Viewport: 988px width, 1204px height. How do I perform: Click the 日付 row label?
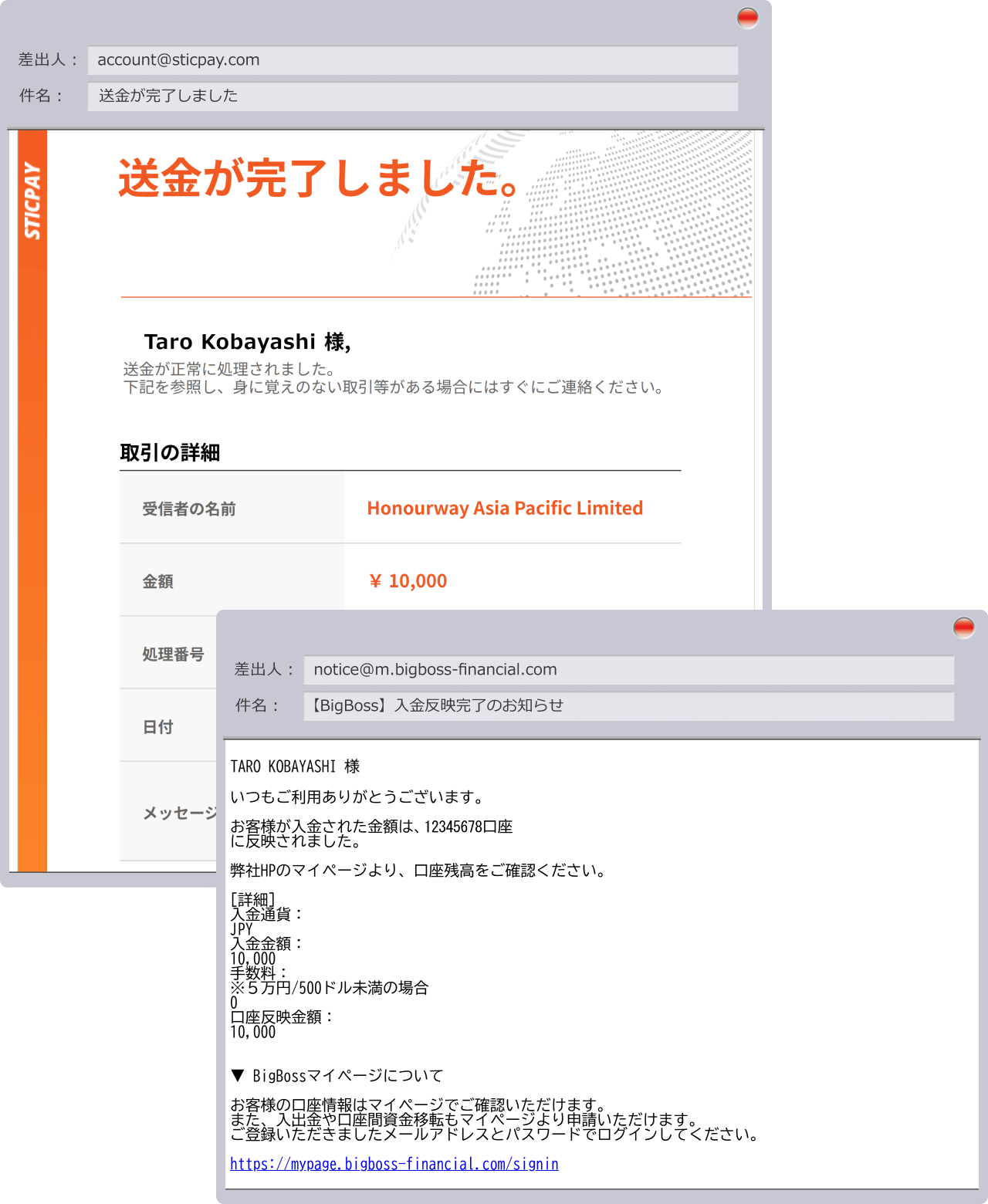pos(157,727)
